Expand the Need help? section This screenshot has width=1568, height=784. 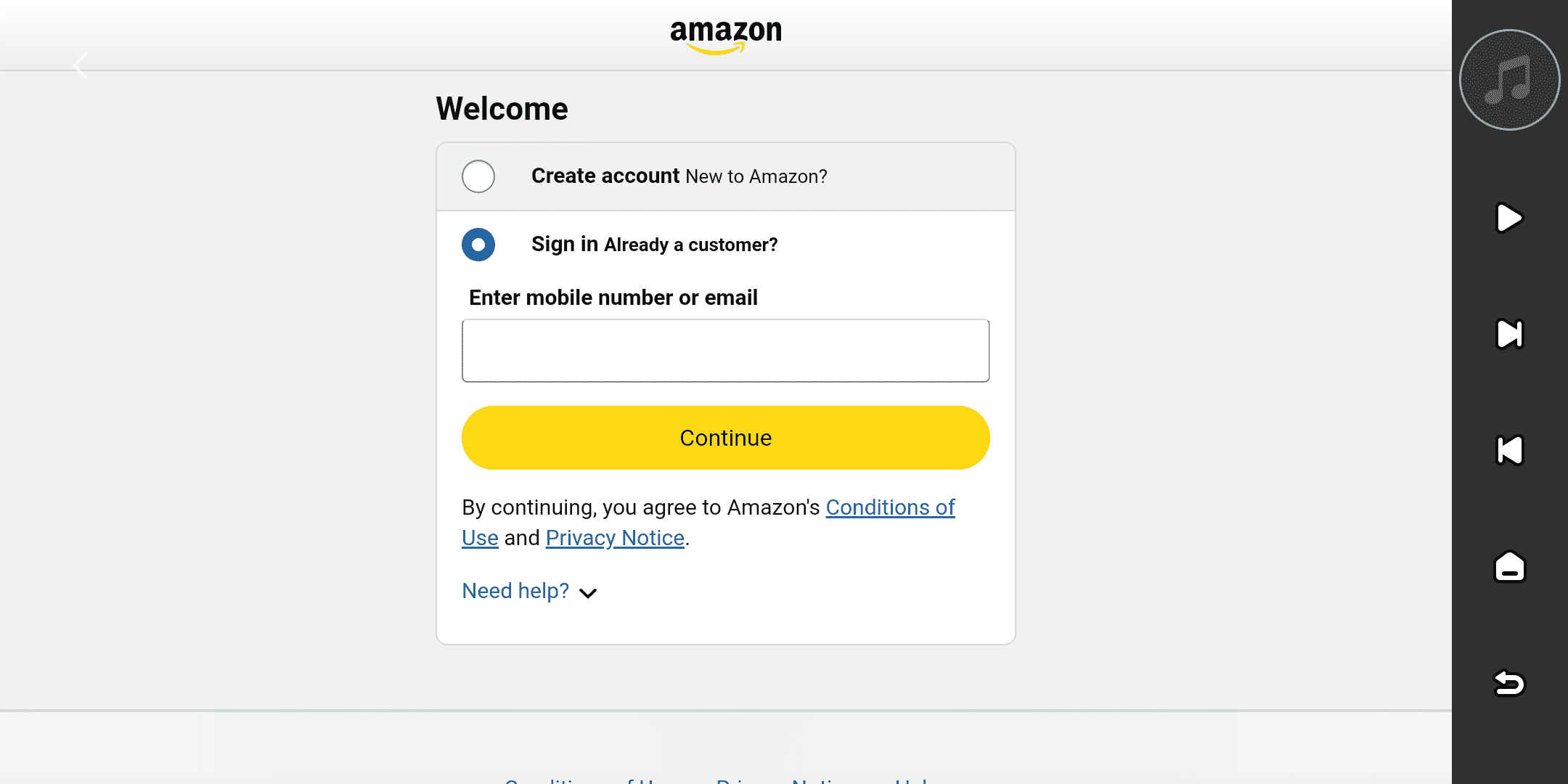pyautogui.click(x=515, y=591)
